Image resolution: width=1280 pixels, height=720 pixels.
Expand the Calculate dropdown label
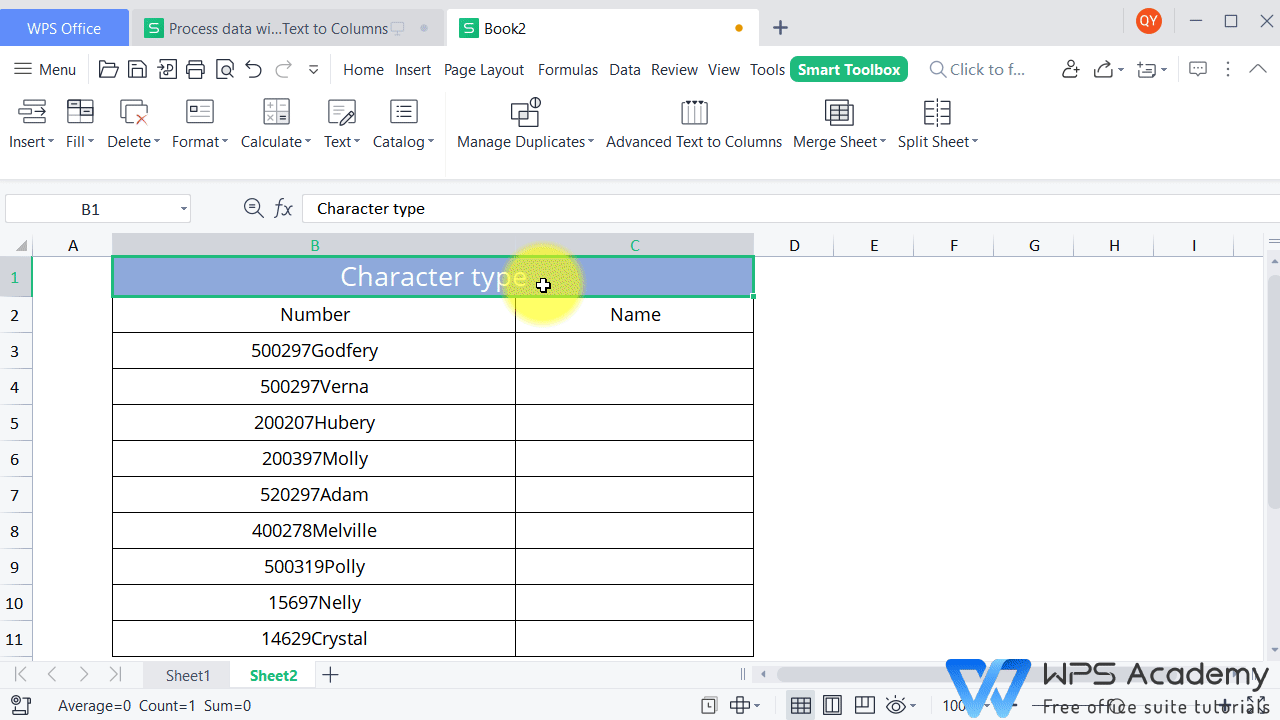[x=276, y=142]
